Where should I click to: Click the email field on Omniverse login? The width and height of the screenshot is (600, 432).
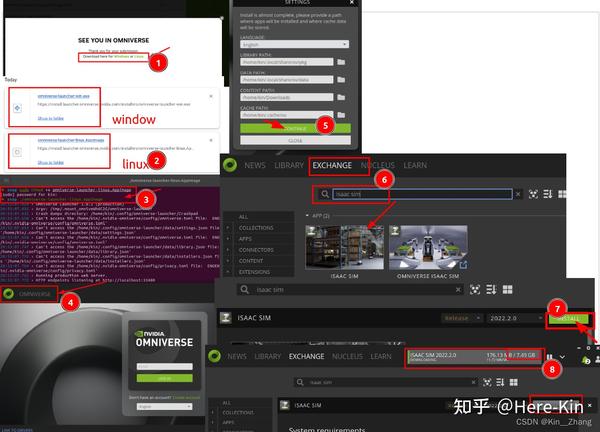(x=165, y=367)
